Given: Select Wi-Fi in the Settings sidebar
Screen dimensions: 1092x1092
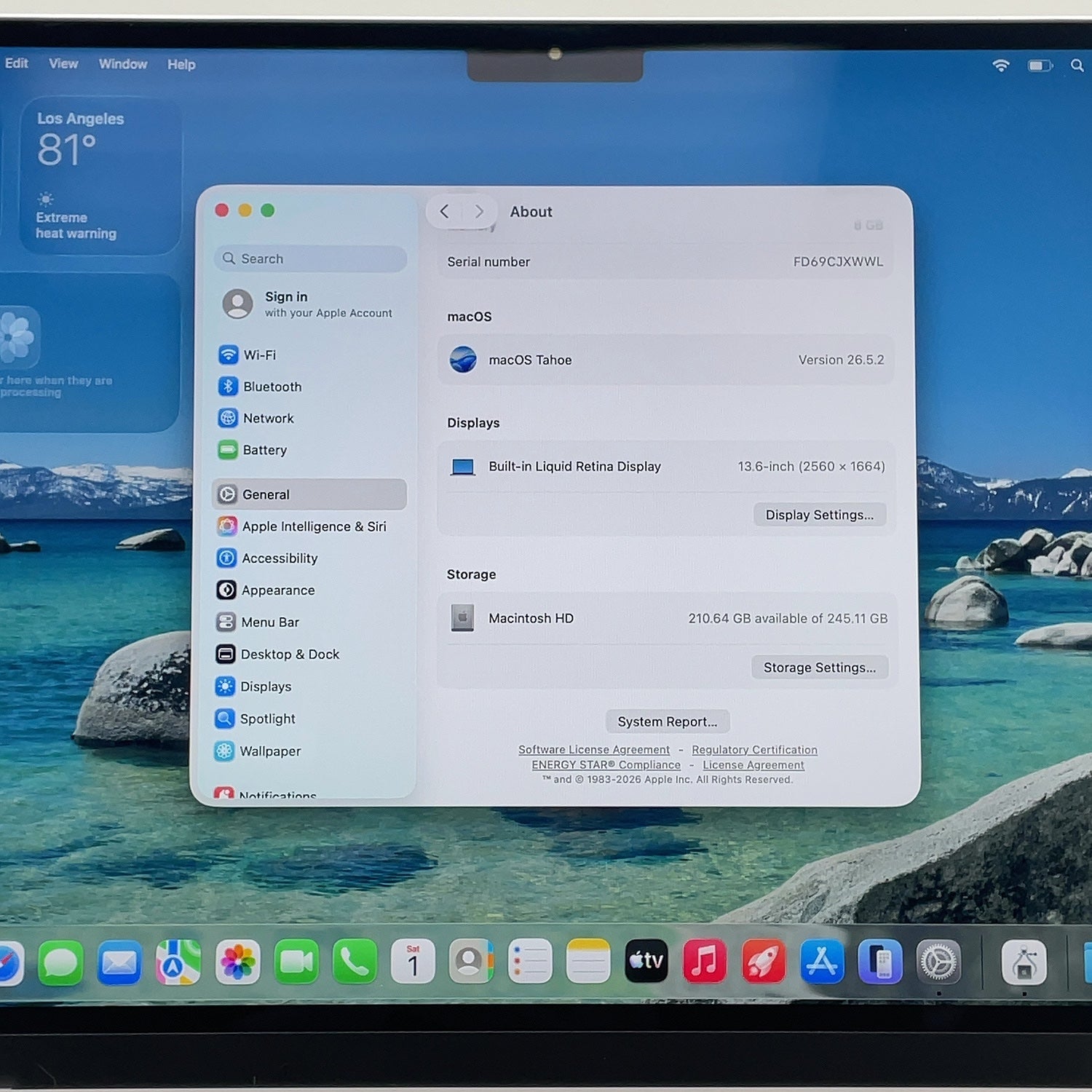Looking at the screenshot, I should [309, 355].
